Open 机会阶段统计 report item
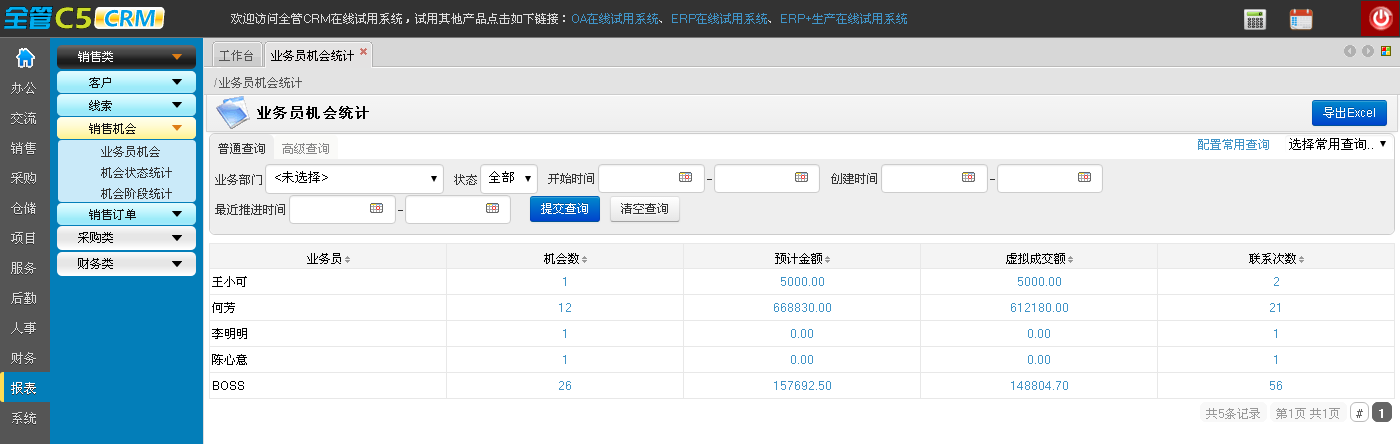The image size is (1400, 444). (x=136, y=193)
